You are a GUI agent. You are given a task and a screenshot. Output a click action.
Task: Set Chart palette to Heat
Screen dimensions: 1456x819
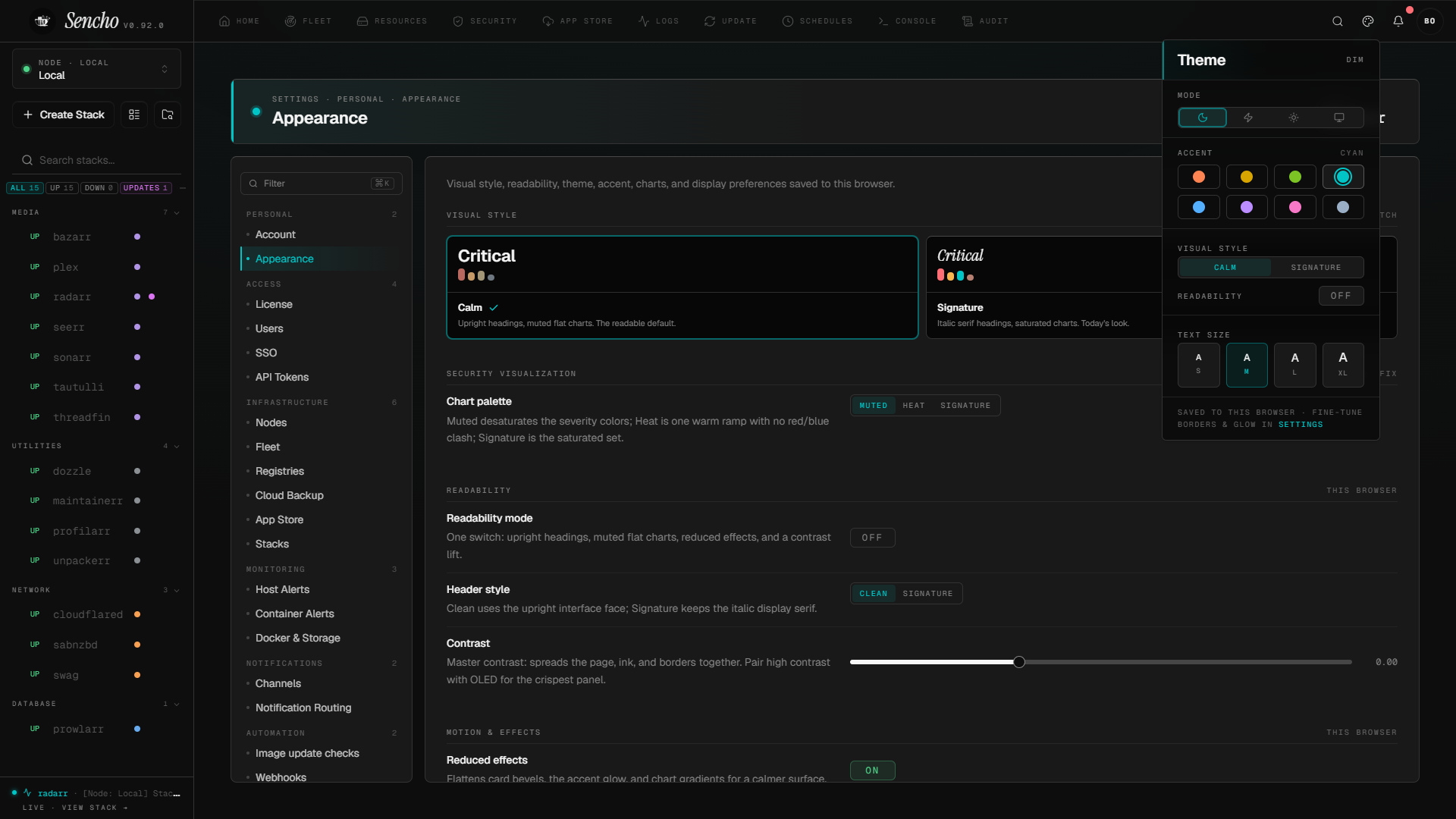(x=914, y=406)
